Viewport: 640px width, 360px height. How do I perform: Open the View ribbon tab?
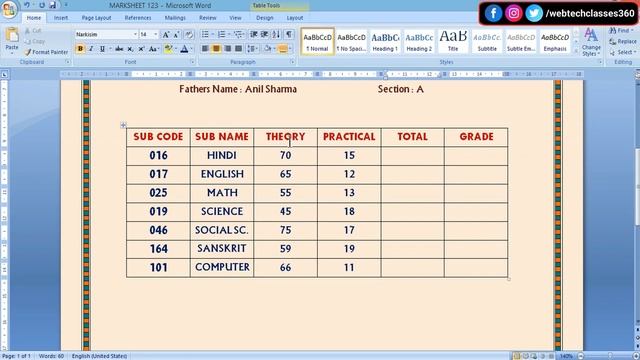(x=235, y=18)
